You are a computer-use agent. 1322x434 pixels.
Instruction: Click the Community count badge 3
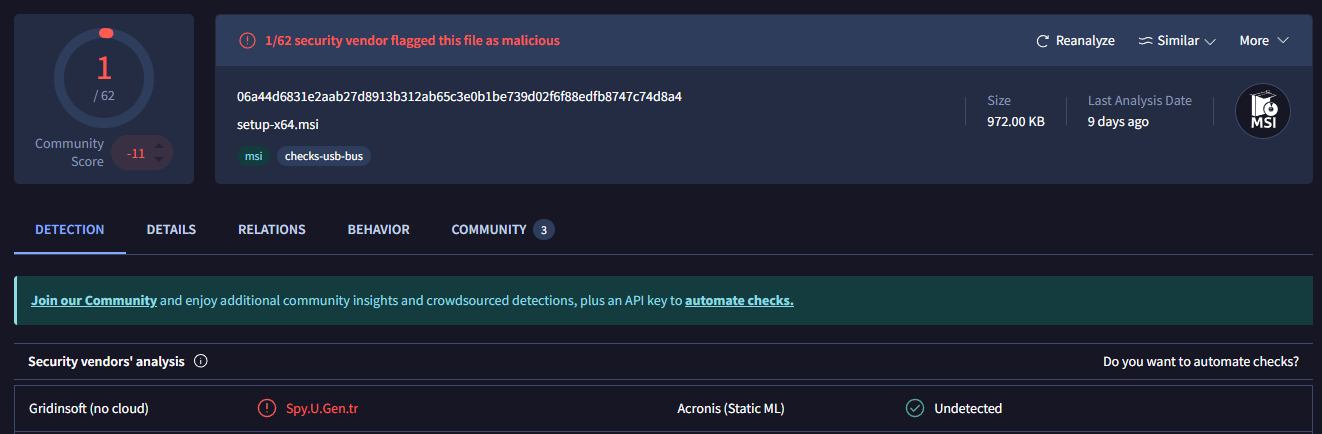[x=544, y=230]
